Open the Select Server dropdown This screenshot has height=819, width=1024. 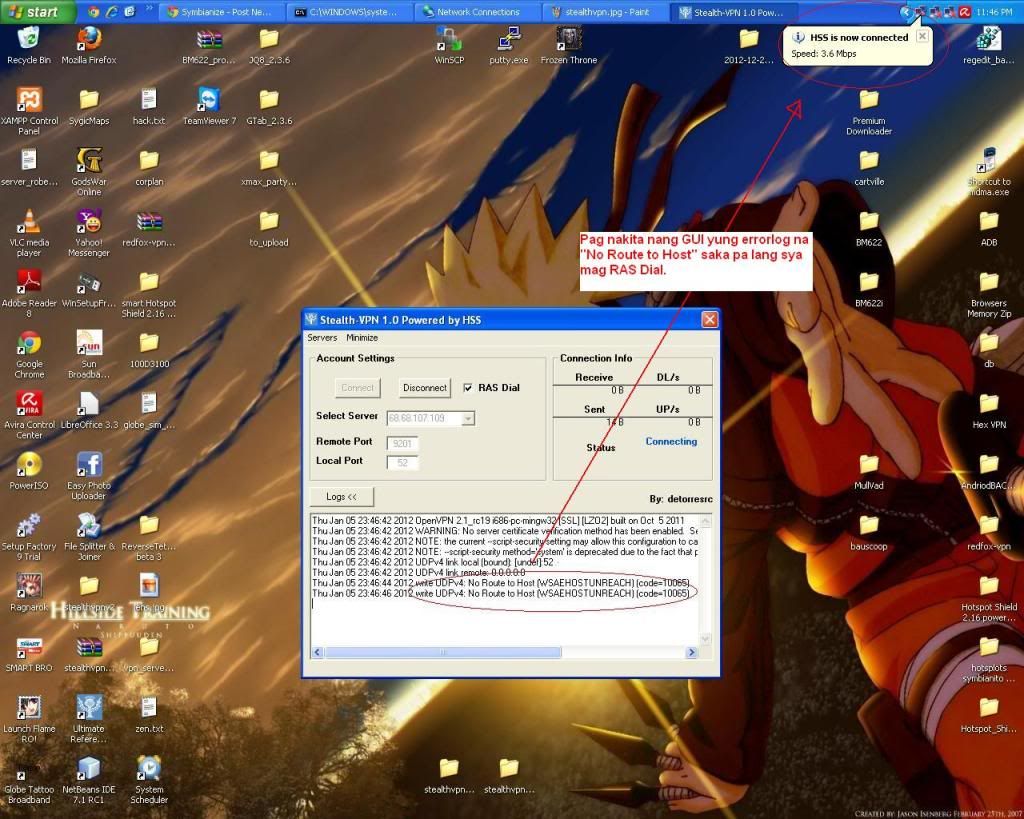point(468,418)
